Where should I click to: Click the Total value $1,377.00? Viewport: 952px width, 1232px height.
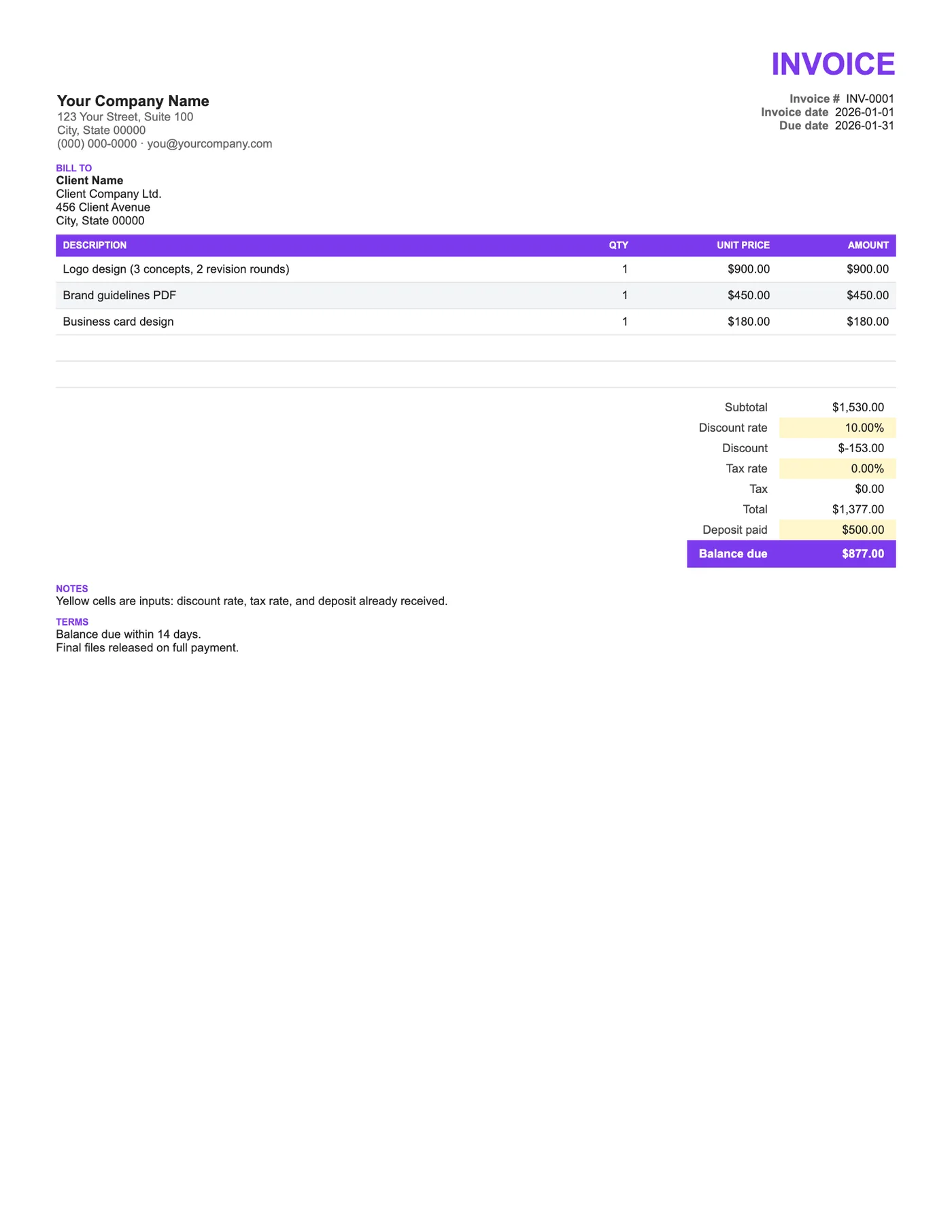(858, 509)
